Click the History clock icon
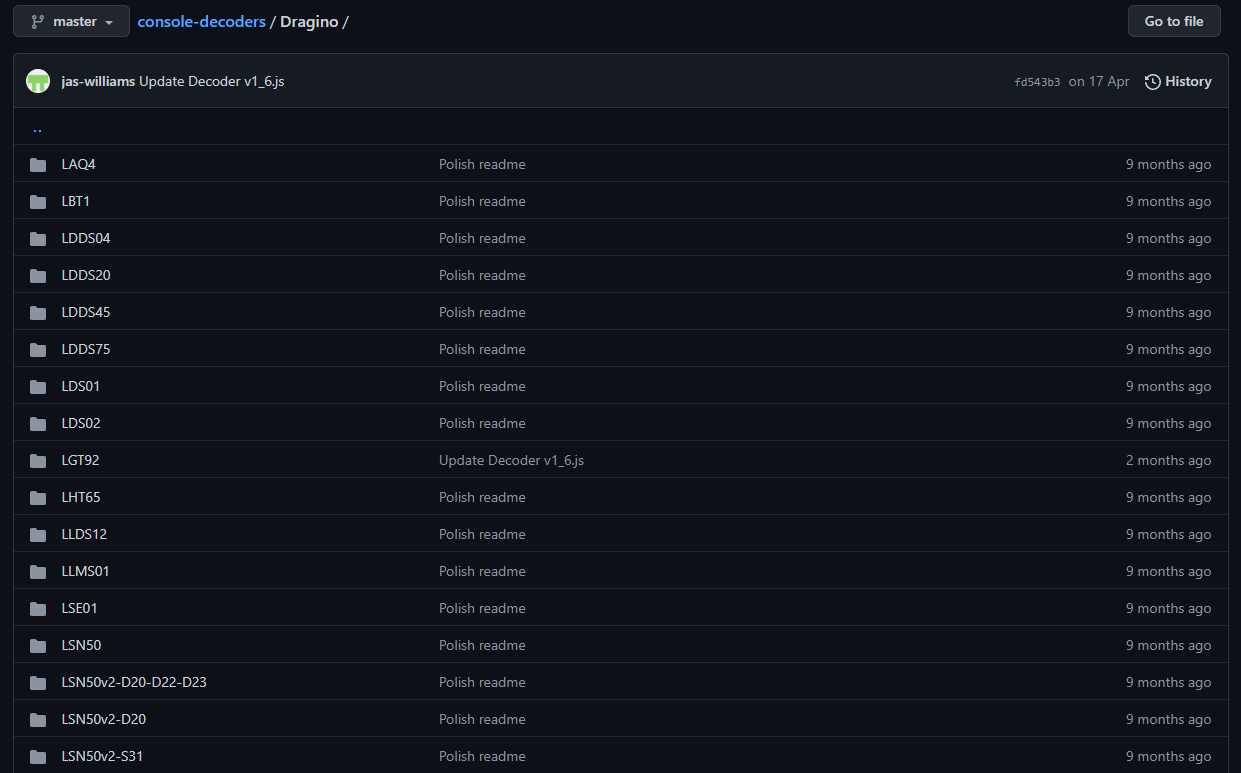Viewport: 1241px width, 773px height. [x=1153, y=82]
